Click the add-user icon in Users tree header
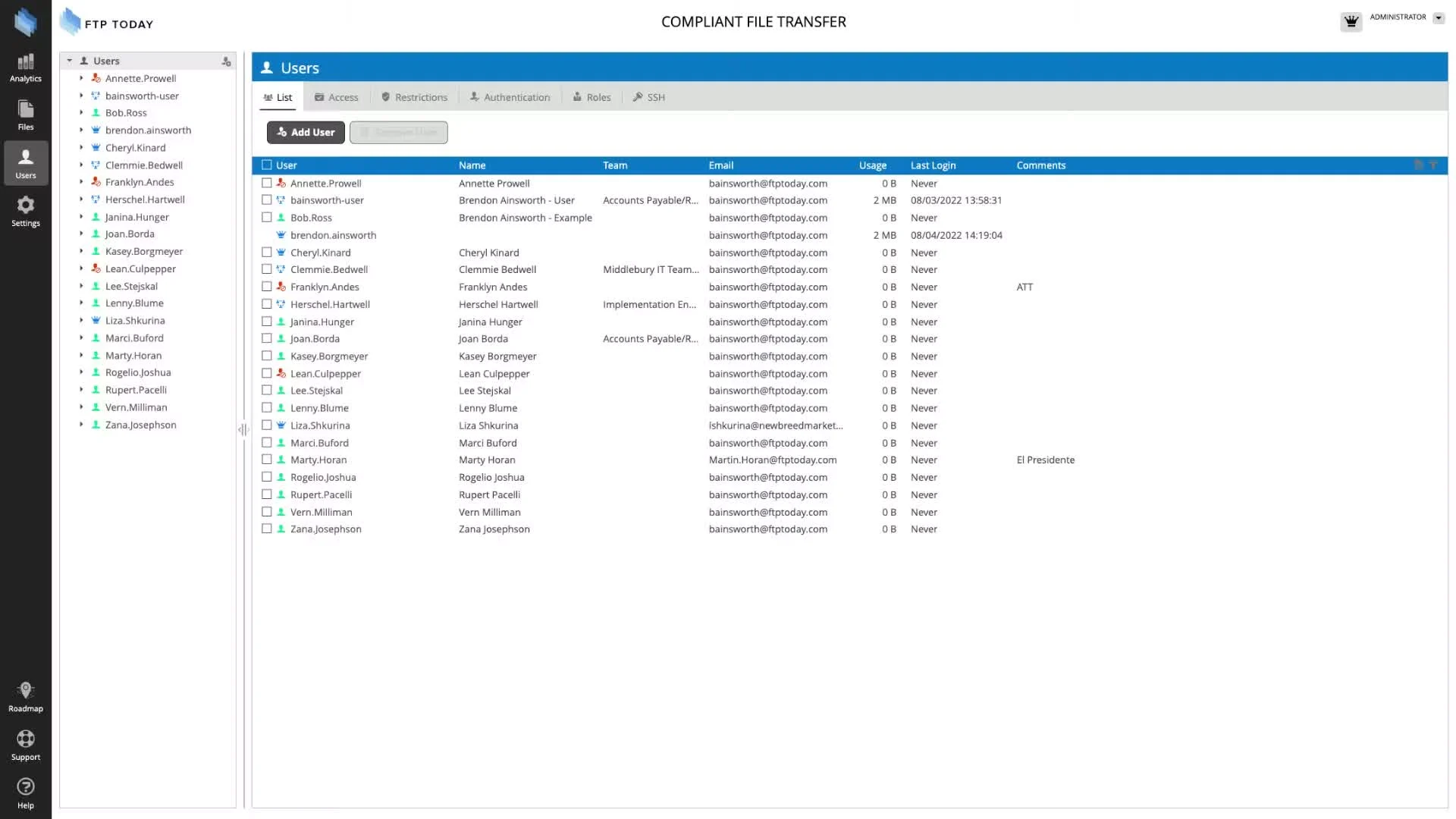Image resolution: width=1456 pixels, height=819 pixels. tap(226, 61)
